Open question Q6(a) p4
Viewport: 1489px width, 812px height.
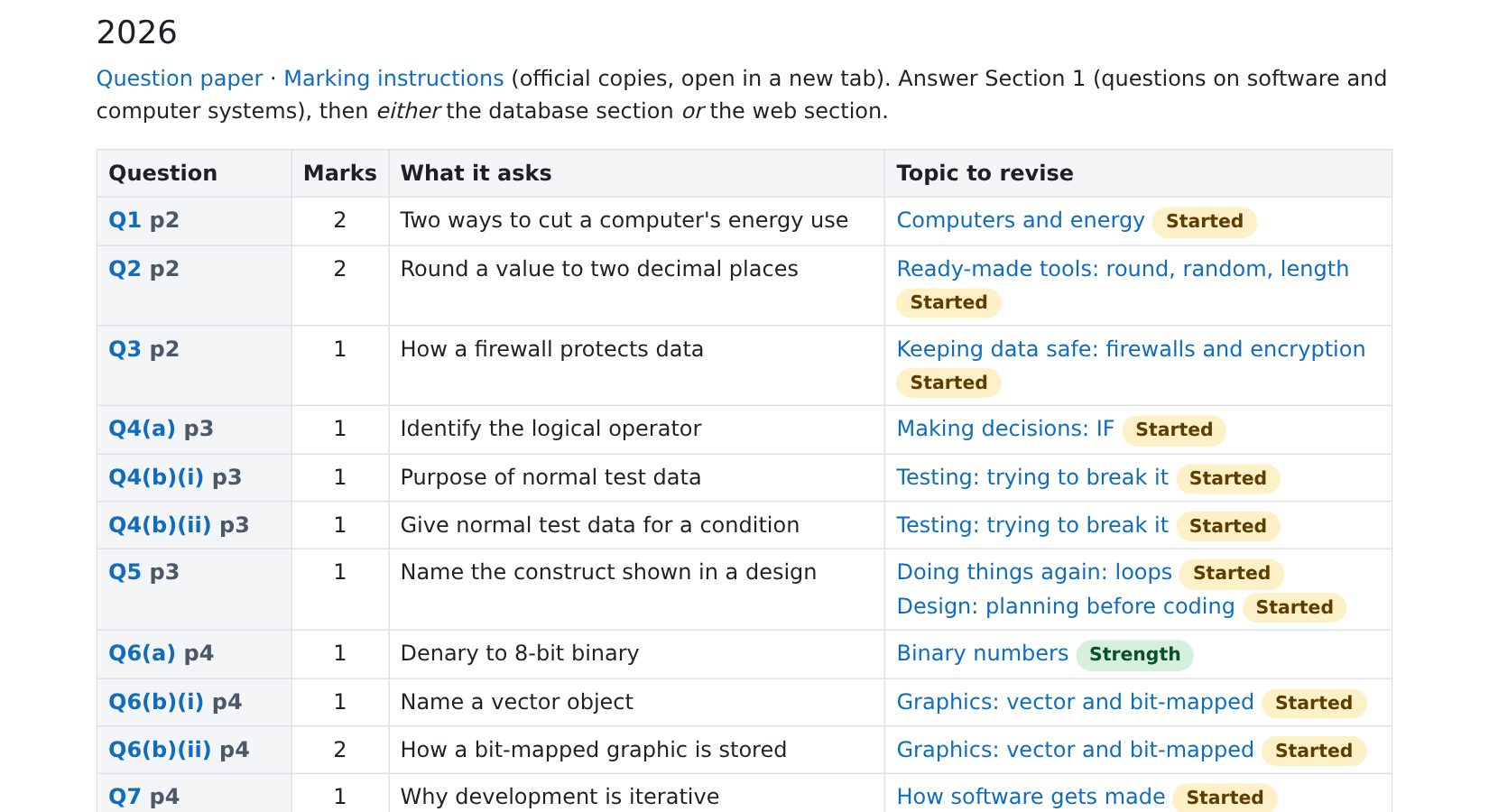161,653
